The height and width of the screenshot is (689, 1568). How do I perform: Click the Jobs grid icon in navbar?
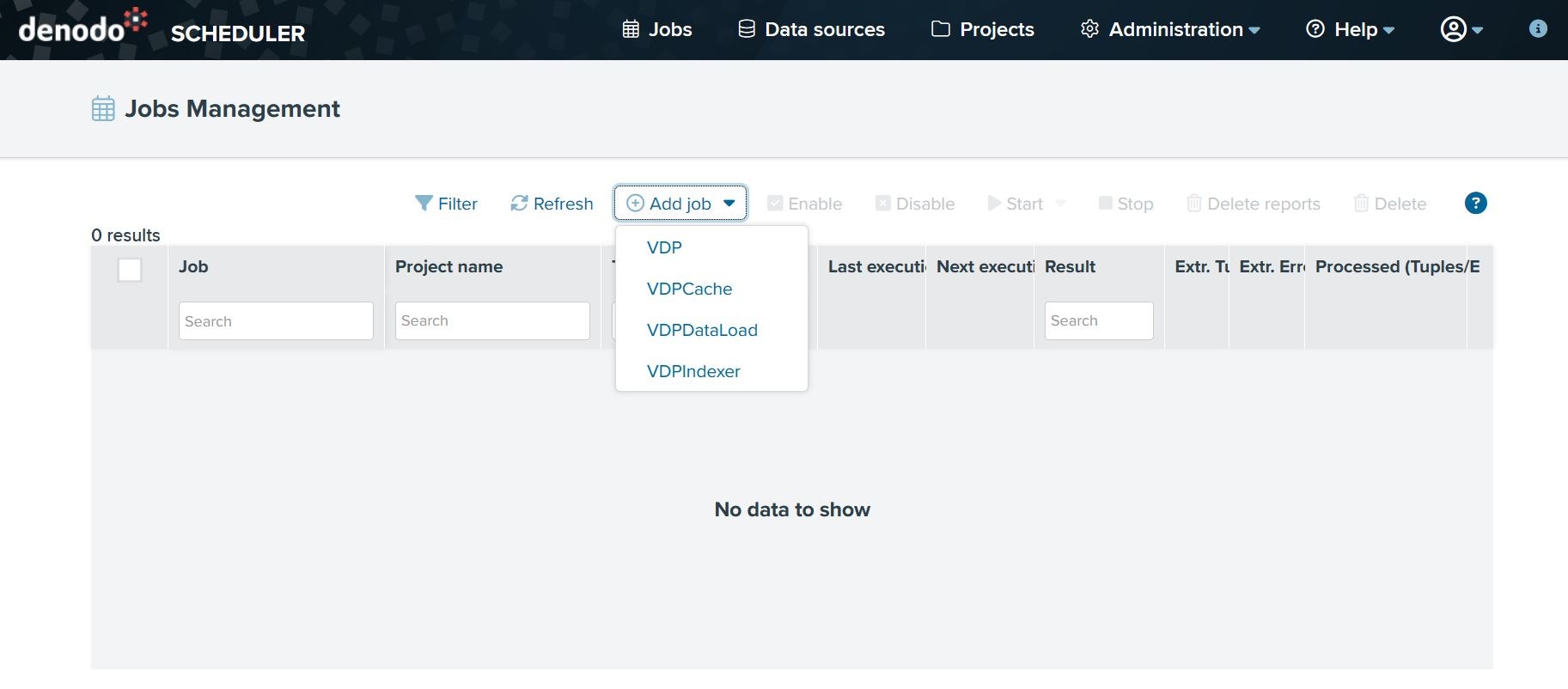631,29
